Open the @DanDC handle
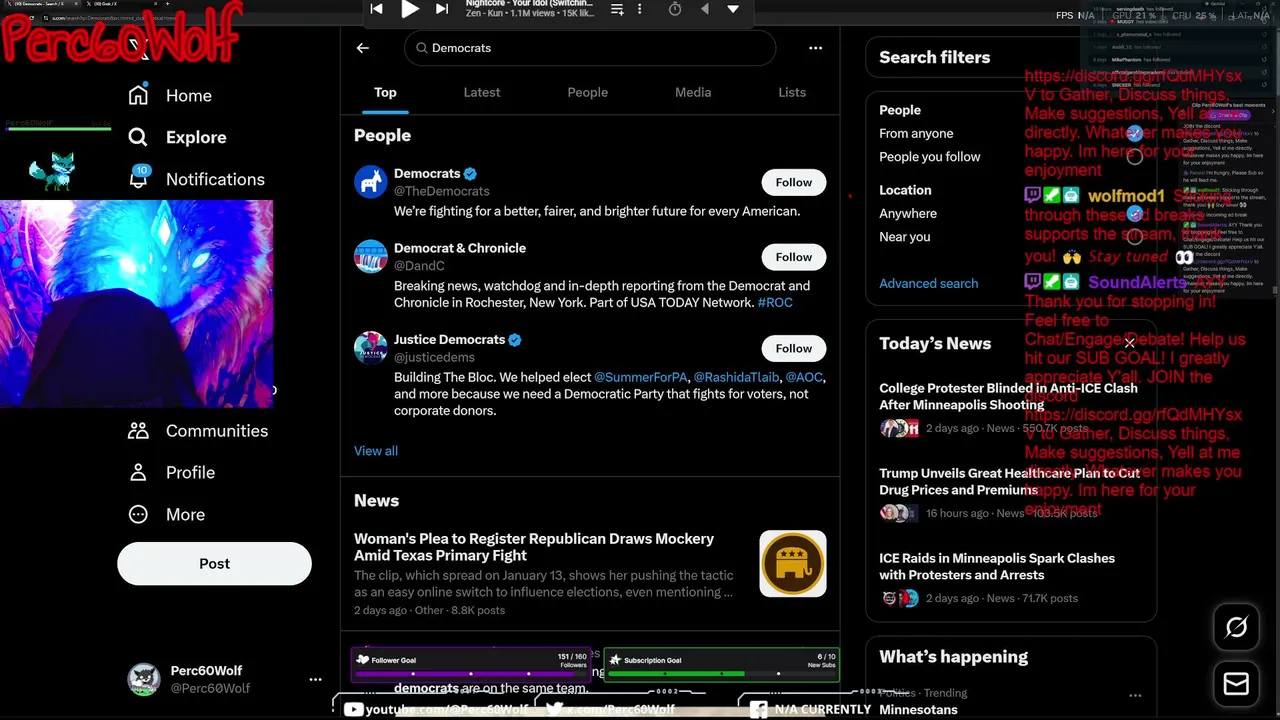1280x720 pixels. tap(419, 266)
